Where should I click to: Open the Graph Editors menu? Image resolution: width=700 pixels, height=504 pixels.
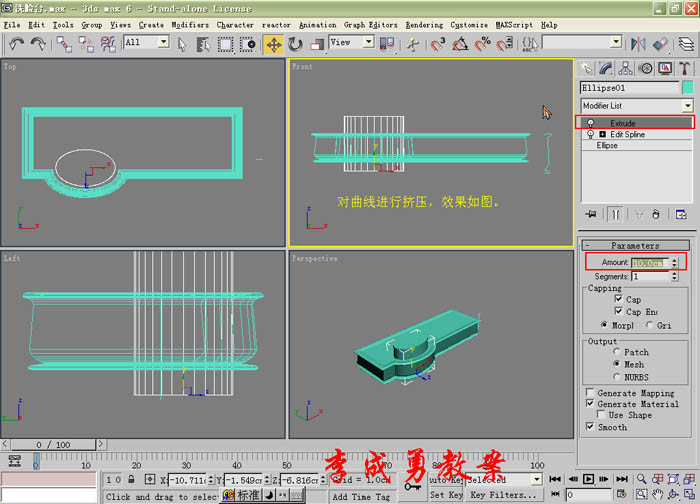click(371, 25)
